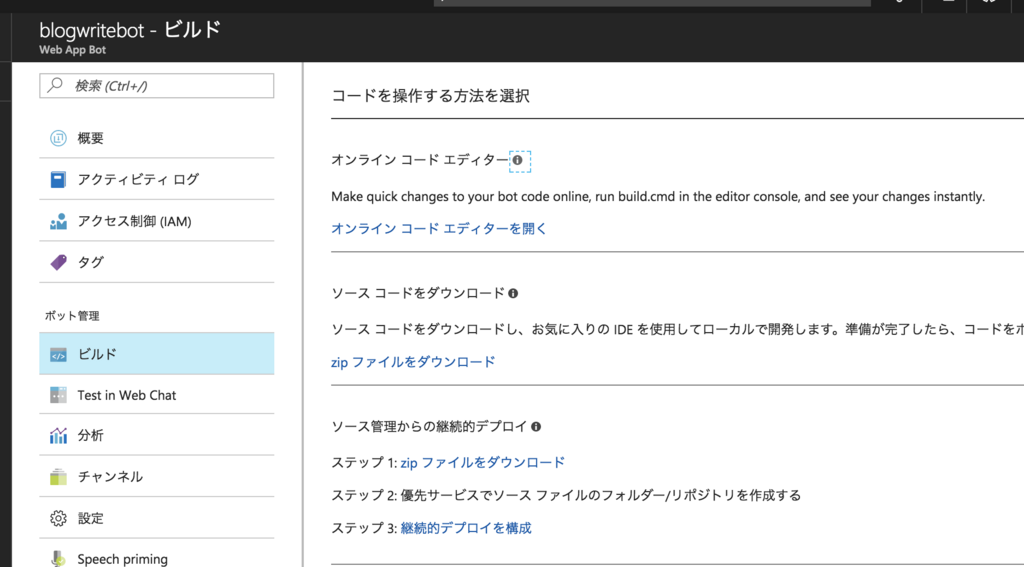Click info icon beside ソース管理からの継続的デプロイ
Viewport: 1024px width, 567px height.
(x=536, y=427)
